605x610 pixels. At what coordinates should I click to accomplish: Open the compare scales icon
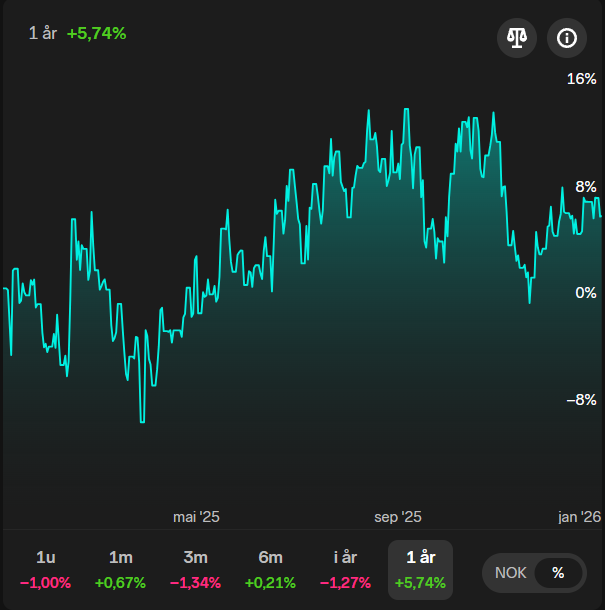pyautogui.click(x=517, y=39)
